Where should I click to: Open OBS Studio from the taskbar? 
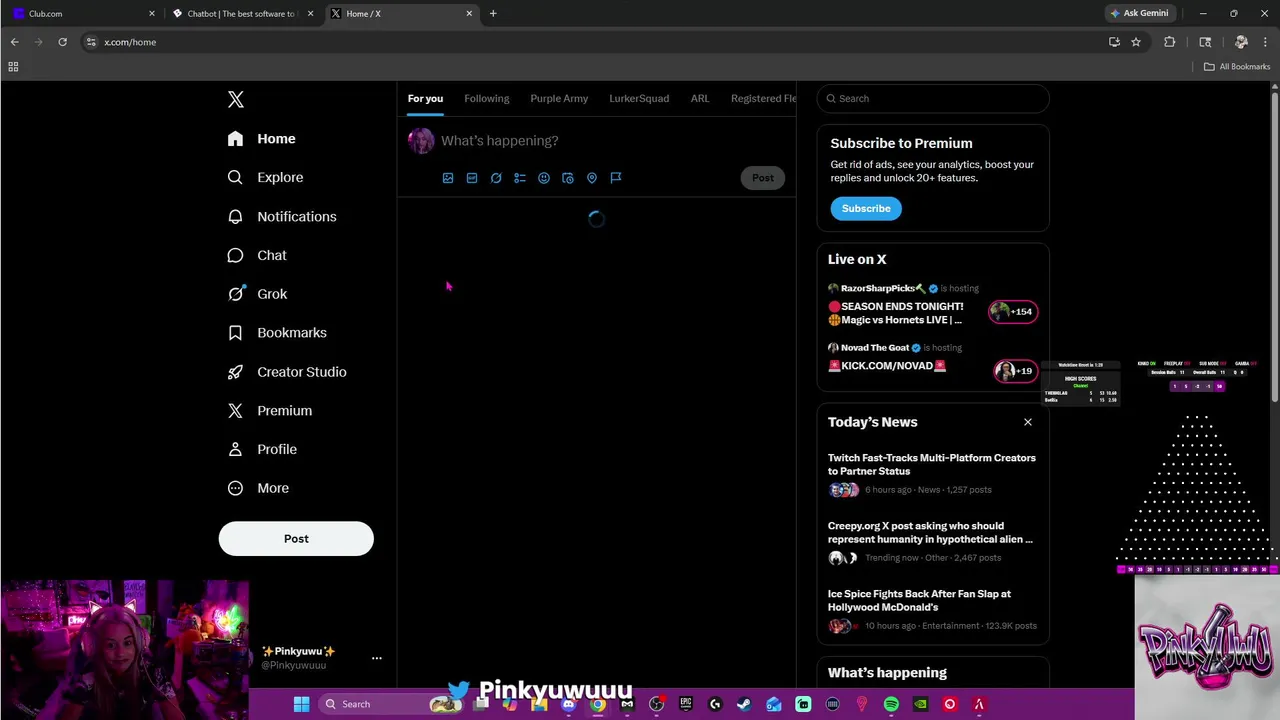tap(656, 704)
